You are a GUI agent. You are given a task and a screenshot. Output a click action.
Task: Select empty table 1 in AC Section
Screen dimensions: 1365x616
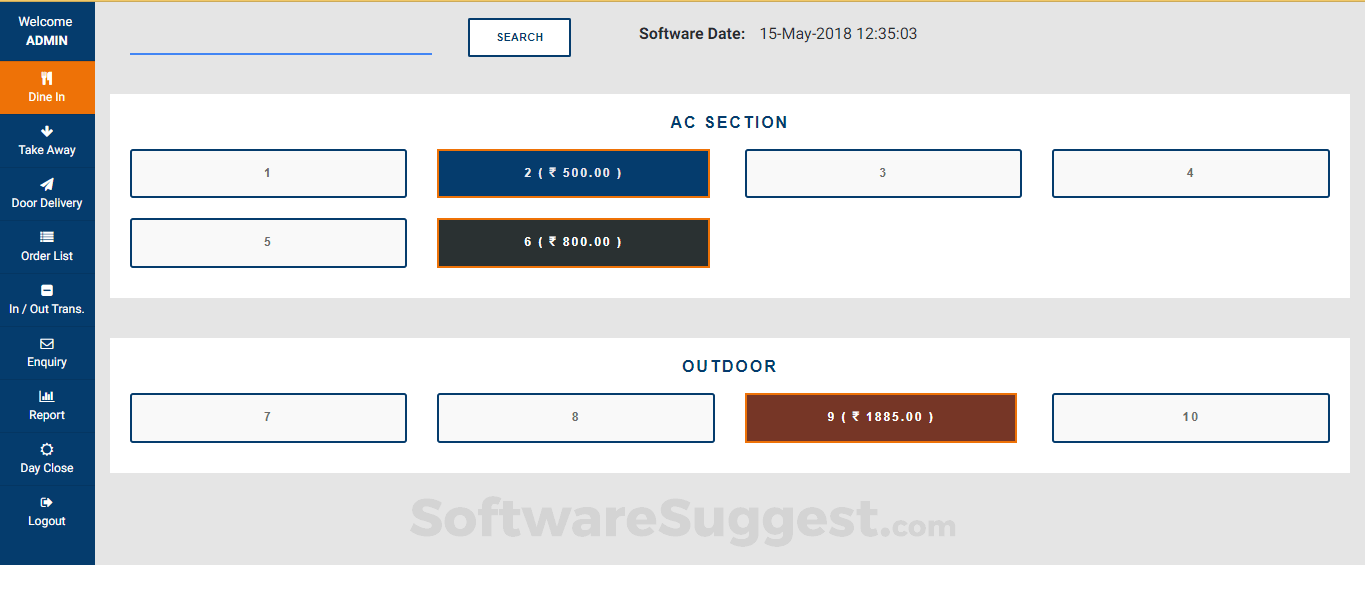(x=268, y=173)
